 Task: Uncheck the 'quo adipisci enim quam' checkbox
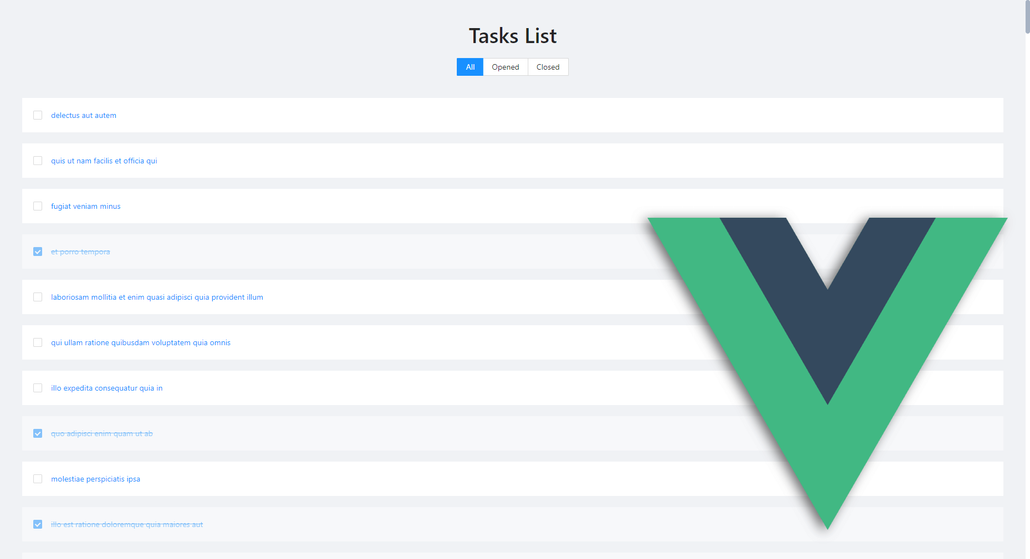click(x=38, y=434)
